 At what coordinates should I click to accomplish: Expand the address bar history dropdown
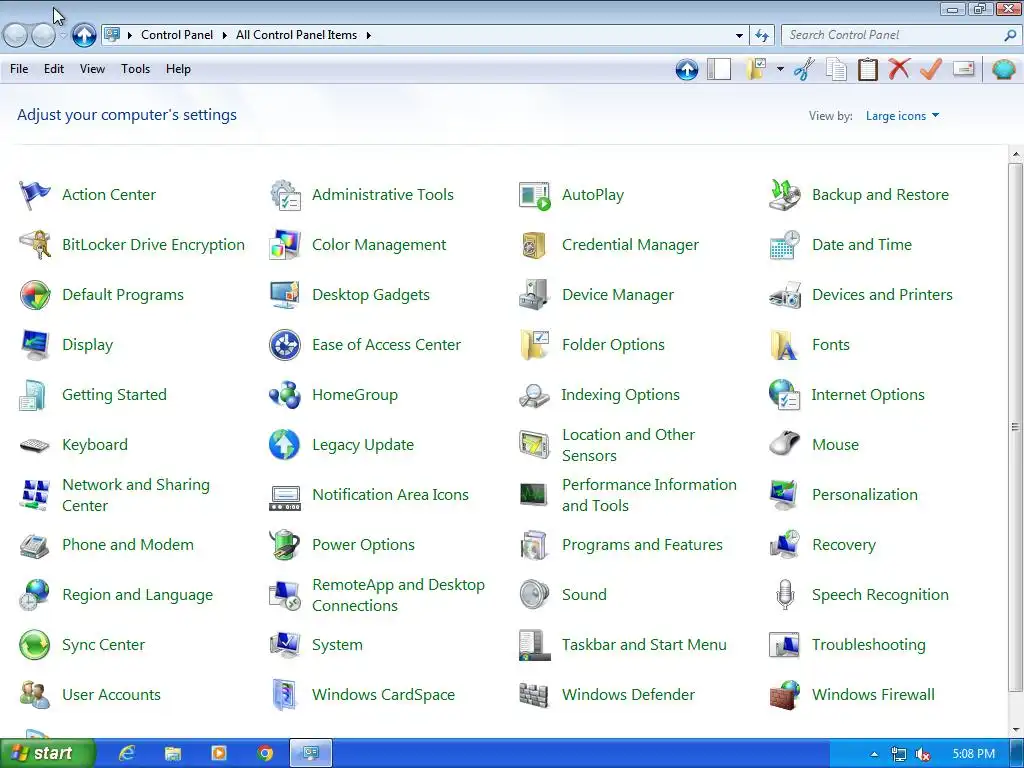pyautogui.click(x=739, y=35)
